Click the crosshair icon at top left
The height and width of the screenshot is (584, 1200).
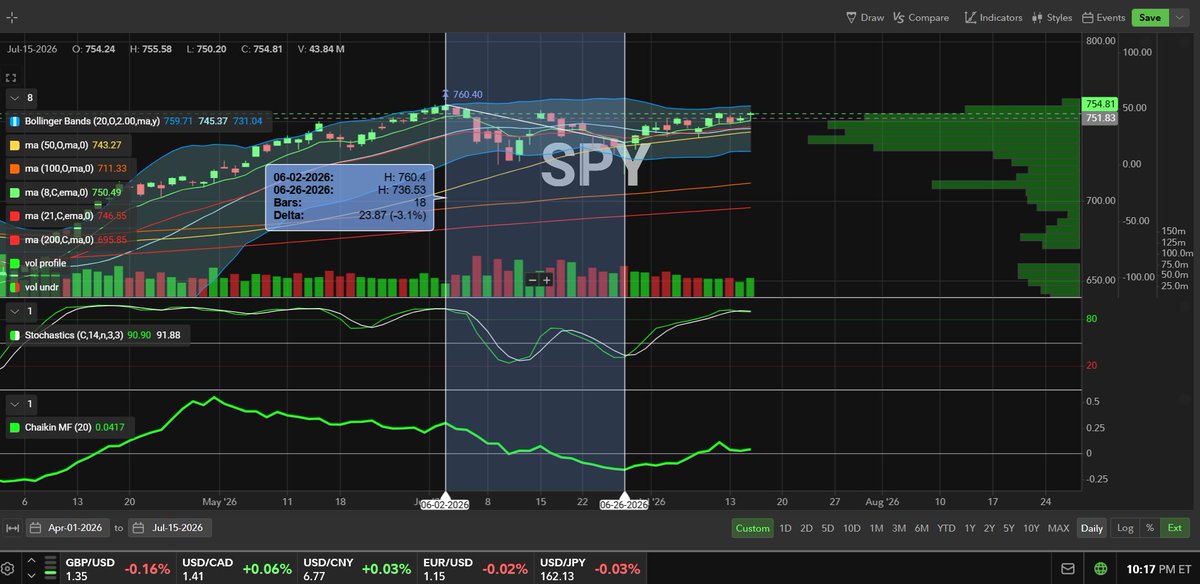pos(12,18)
